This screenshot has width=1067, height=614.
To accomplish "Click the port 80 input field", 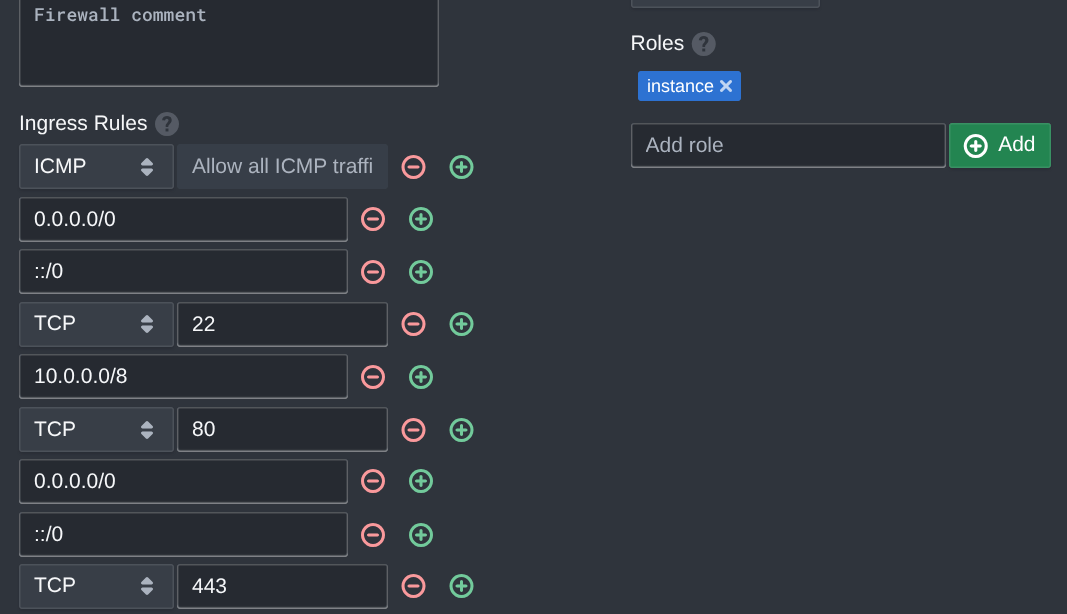I will [282, 430].
